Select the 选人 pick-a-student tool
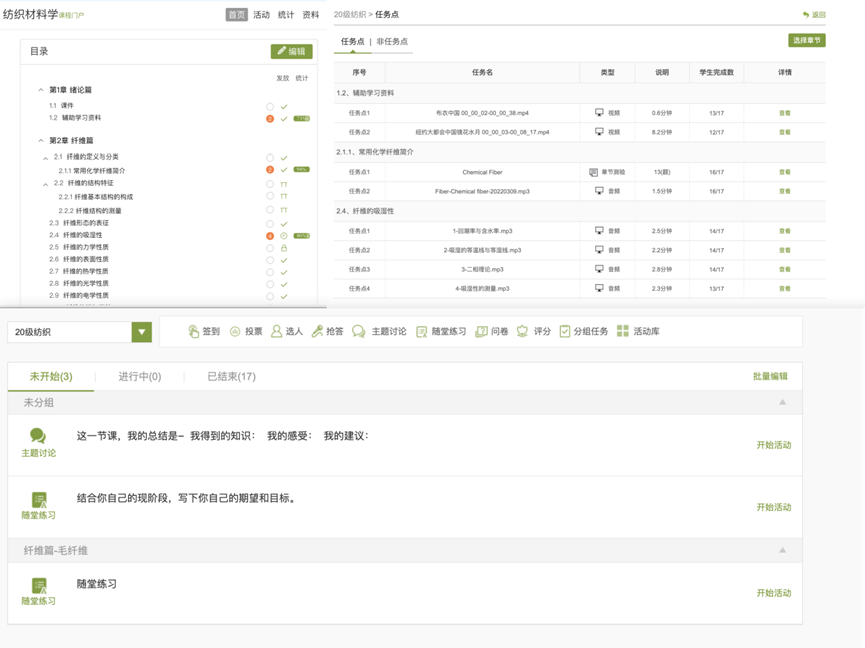Screen dimensions: 865x648 tap(277, 331)
